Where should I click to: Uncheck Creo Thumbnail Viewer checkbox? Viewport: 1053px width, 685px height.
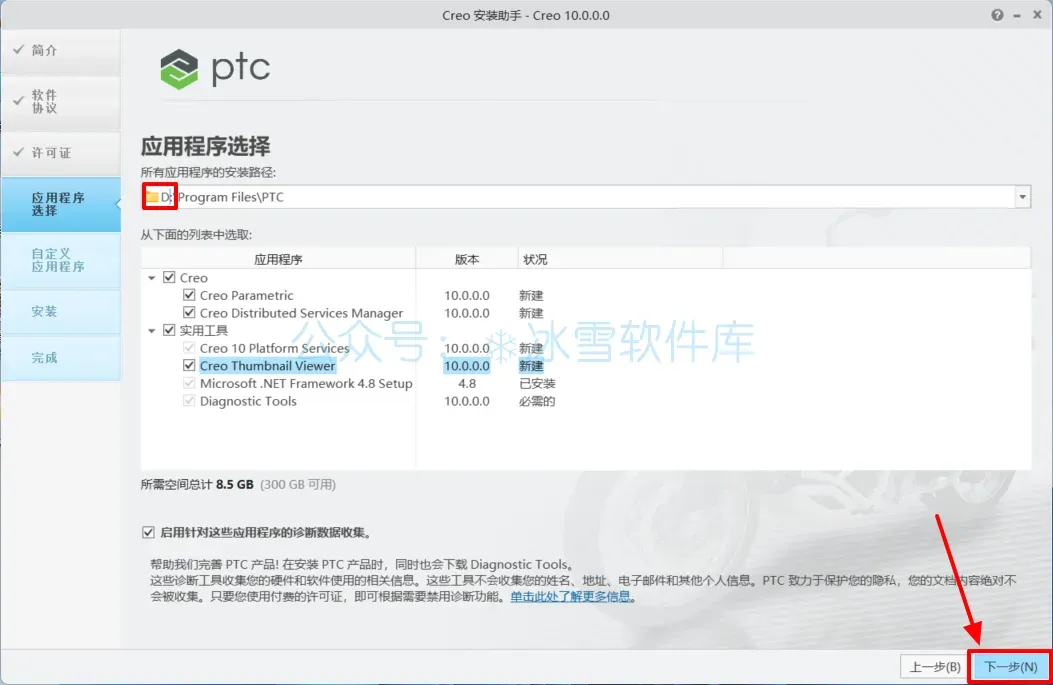tap(189, 365)
